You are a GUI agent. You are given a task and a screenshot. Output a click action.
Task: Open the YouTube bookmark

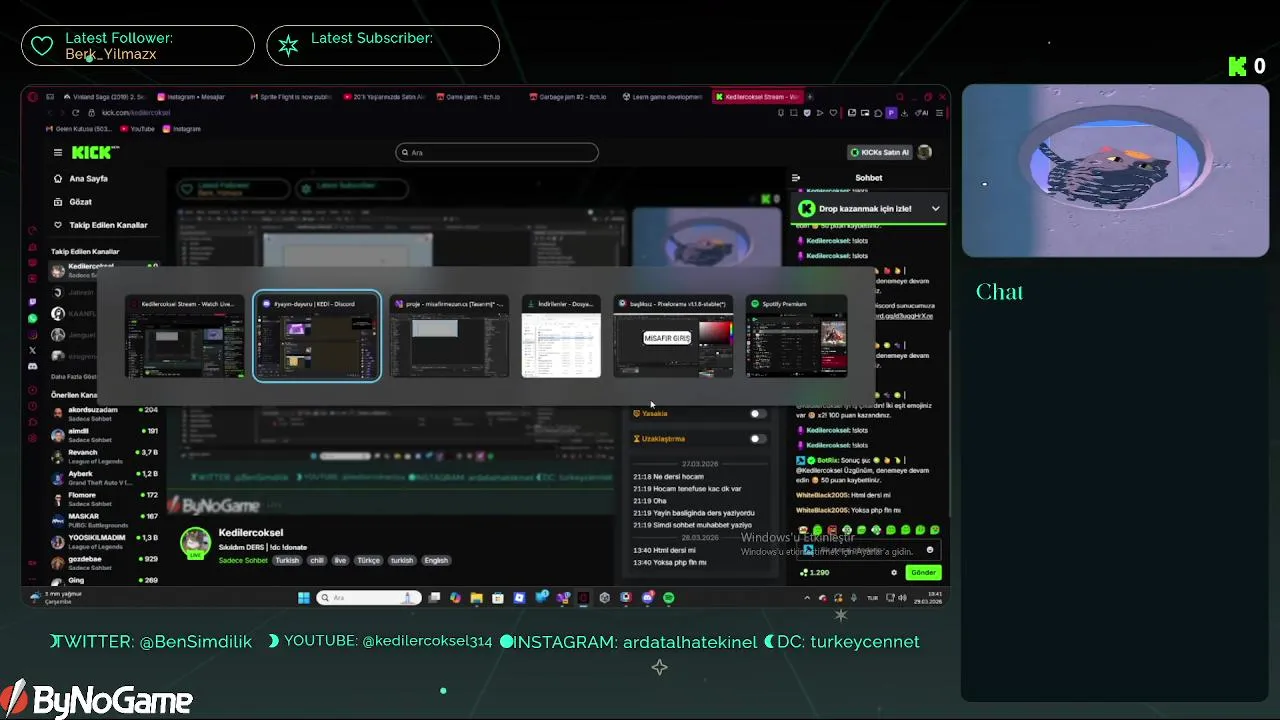[x=138, y=129]
